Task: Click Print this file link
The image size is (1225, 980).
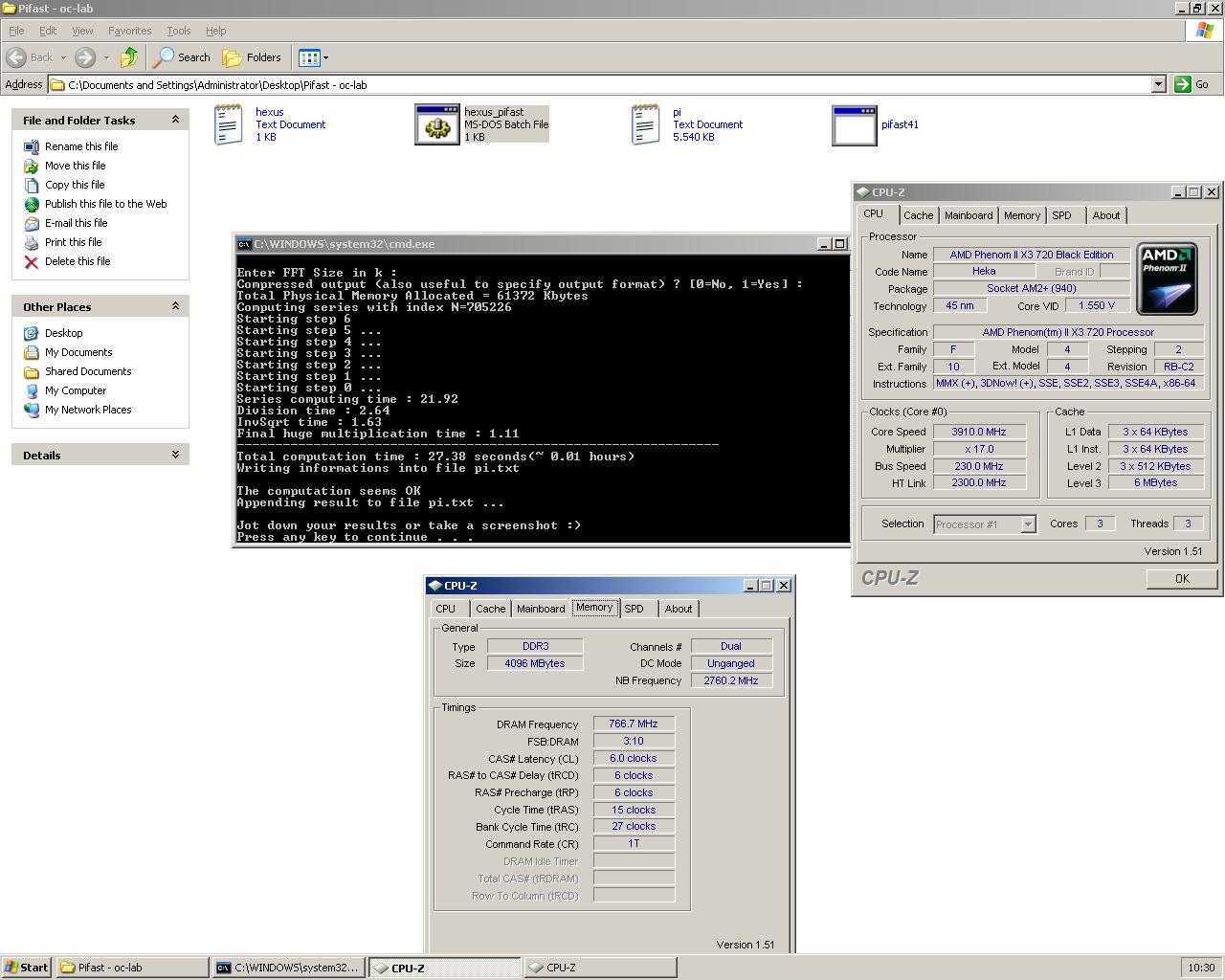Action: click(73, 242)
